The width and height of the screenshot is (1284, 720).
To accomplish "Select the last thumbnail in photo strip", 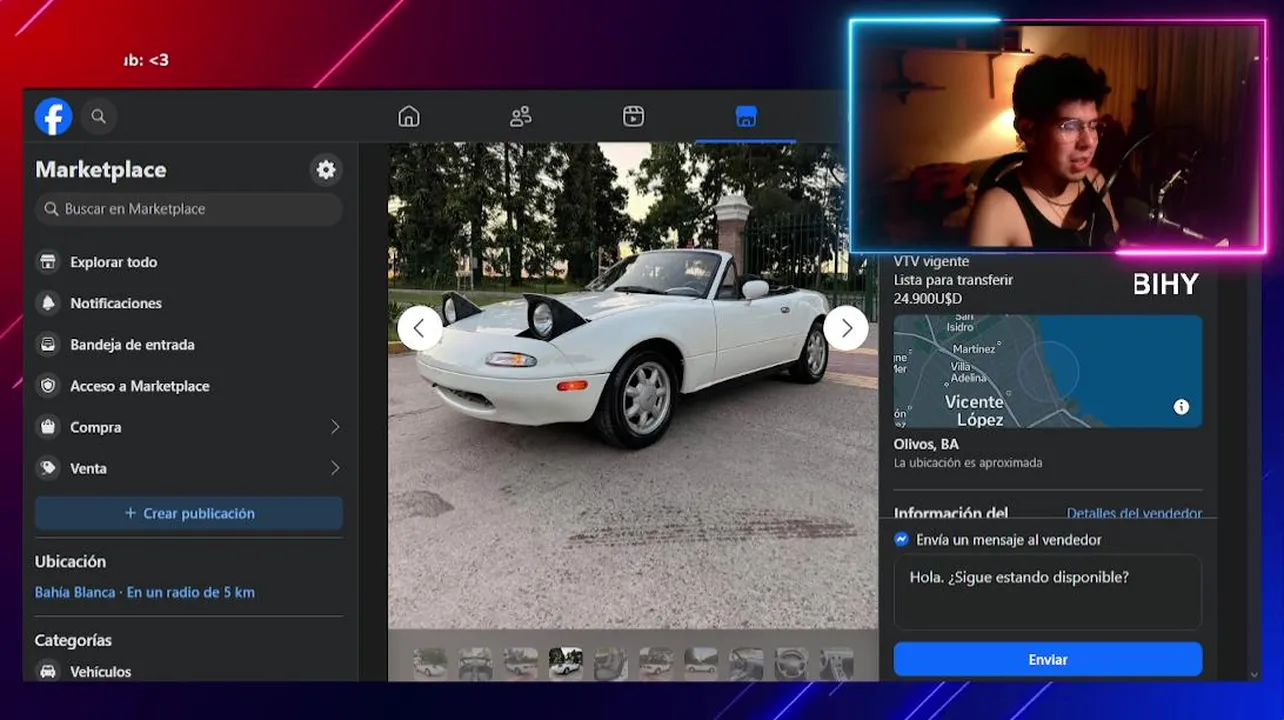I will pos(836,663).
